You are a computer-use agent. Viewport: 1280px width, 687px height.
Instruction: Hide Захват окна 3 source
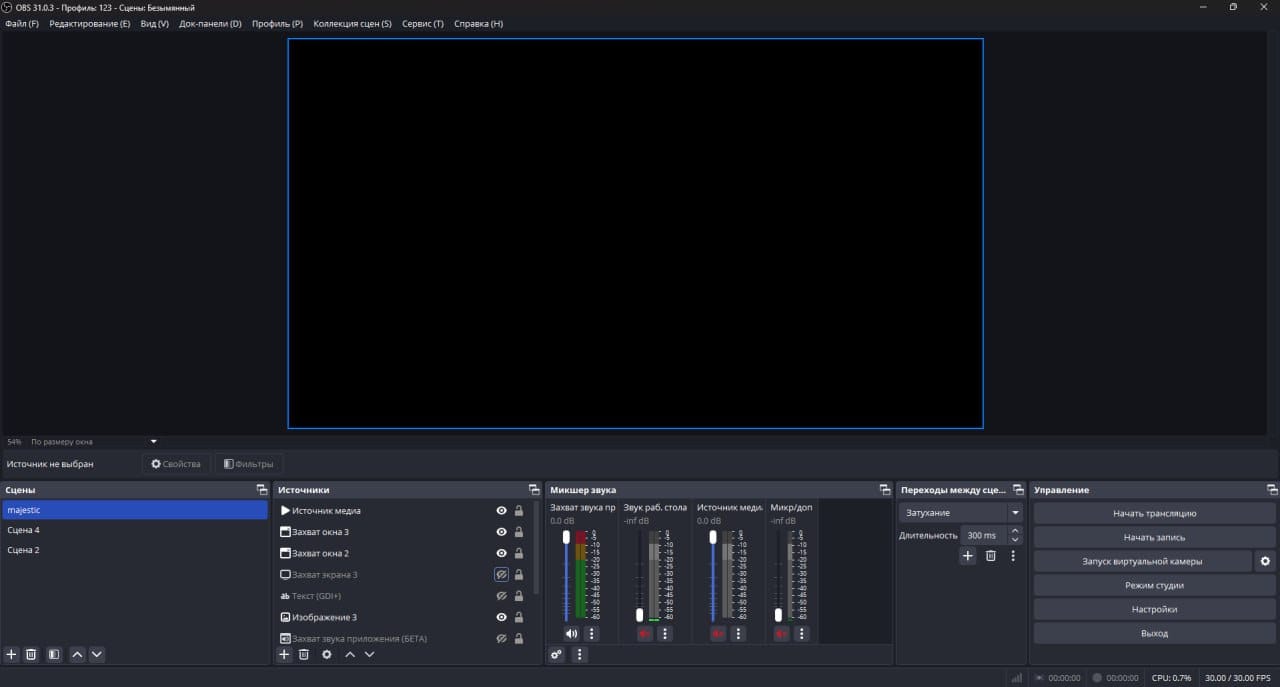(x=502, y=532)
